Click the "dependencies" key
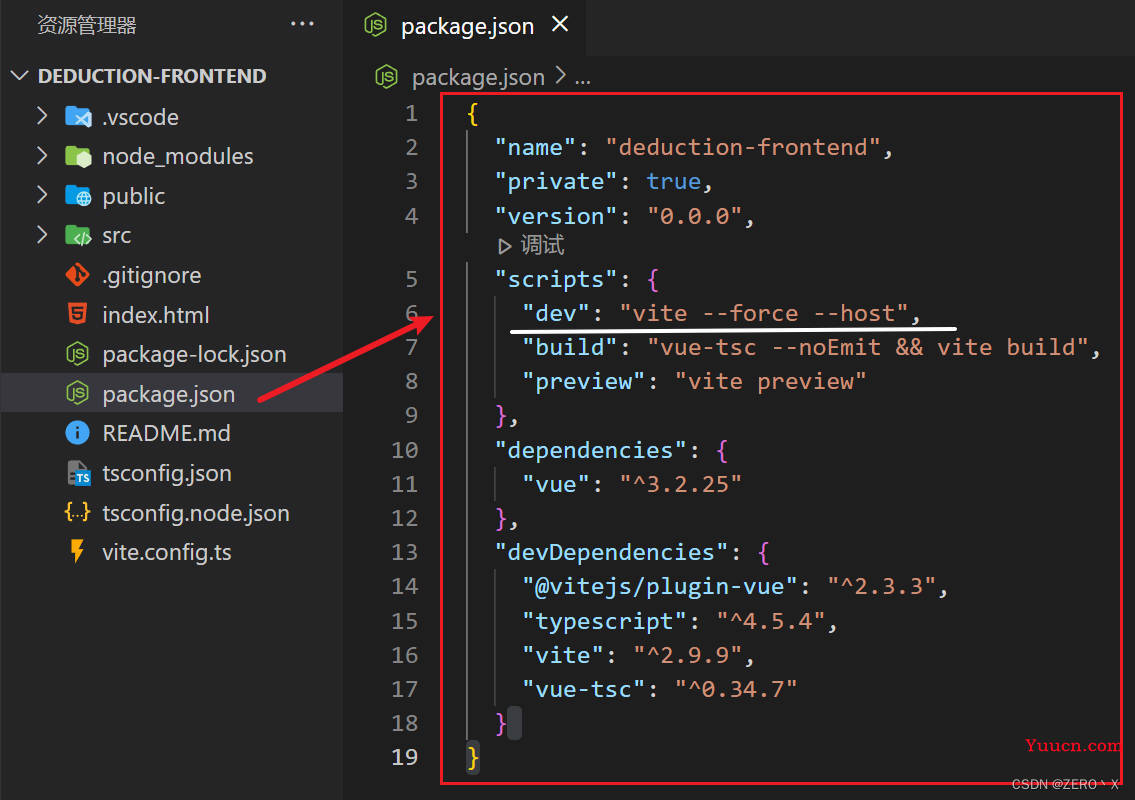 click(x=590, y=450)
